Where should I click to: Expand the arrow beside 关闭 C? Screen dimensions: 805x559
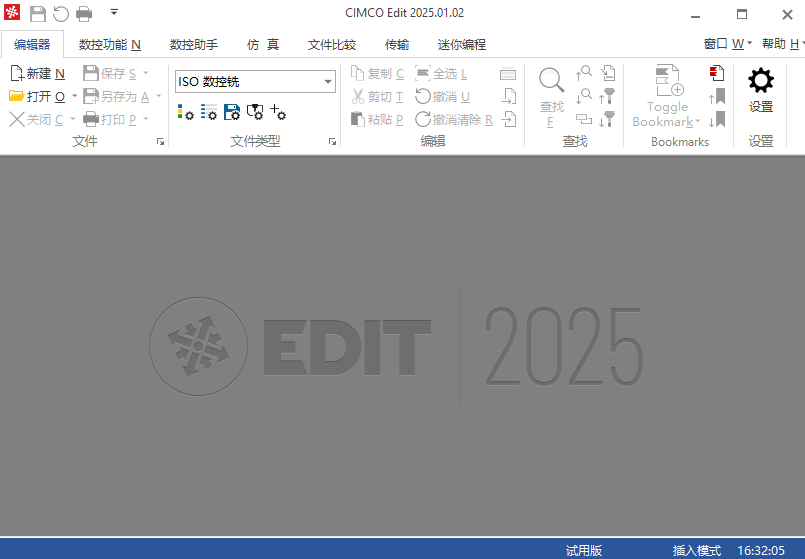tap(72, 119)
